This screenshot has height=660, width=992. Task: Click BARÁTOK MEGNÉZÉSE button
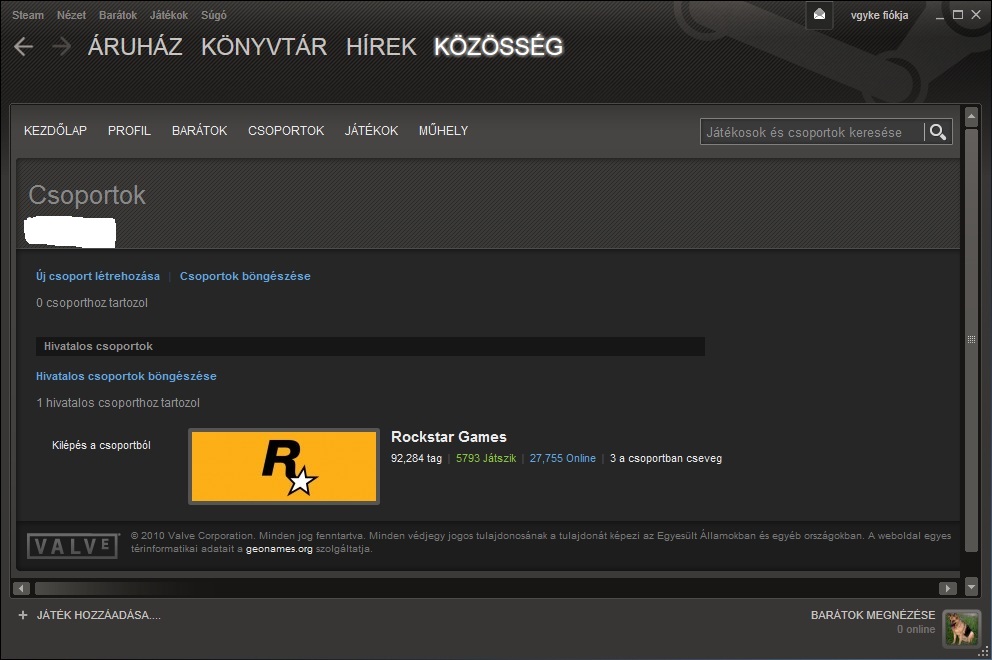(x=873, y=615)
